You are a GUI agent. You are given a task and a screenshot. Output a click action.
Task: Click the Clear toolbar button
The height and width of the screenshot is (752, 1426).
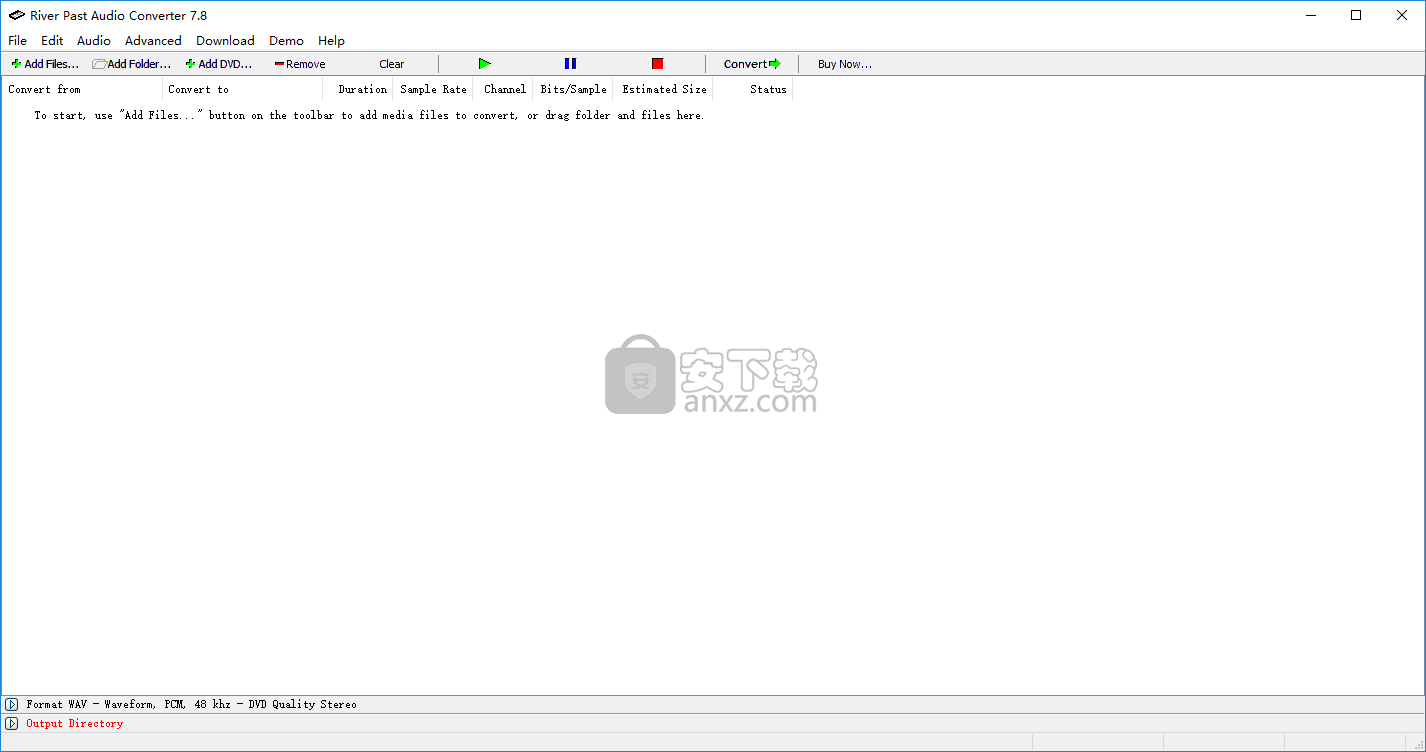pos(392,64)
